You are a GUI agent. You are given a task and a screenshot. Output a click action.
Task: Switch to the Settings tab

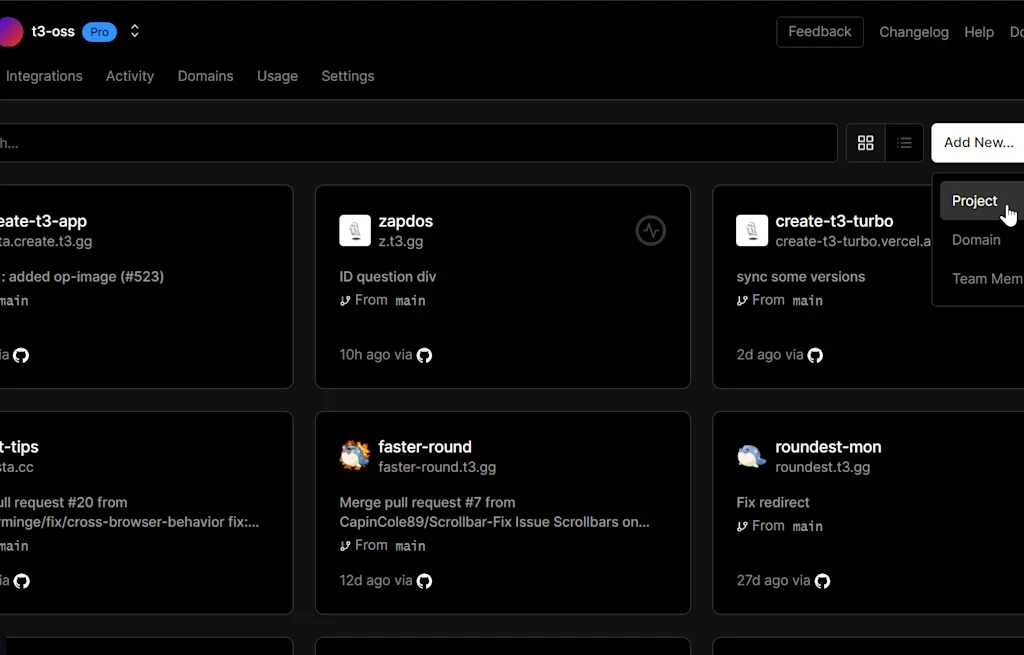pyautogui.click(x=347, y=76)
